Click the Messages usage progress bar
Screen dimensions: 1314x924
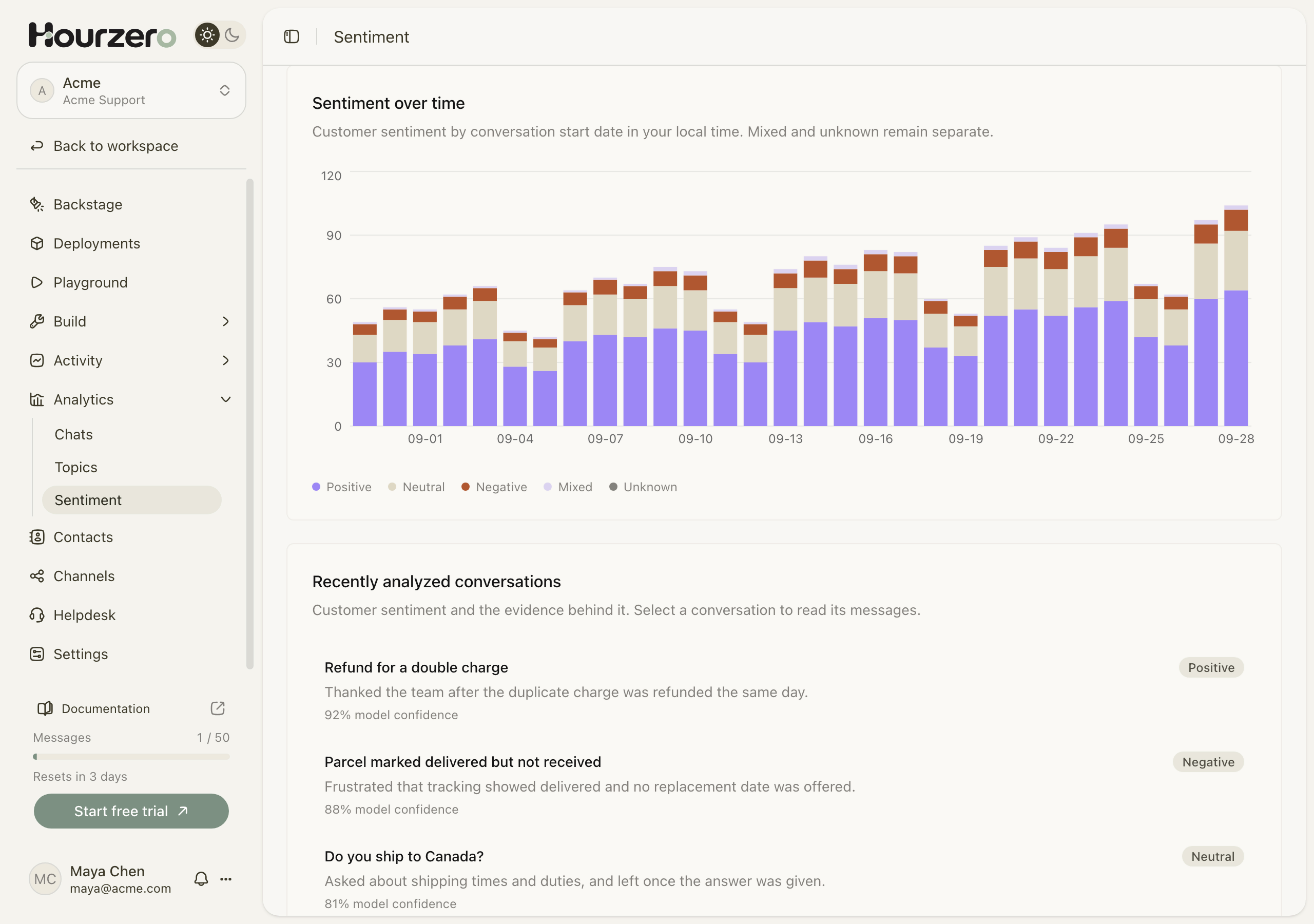pyautogui.click(x=131, y=757)
